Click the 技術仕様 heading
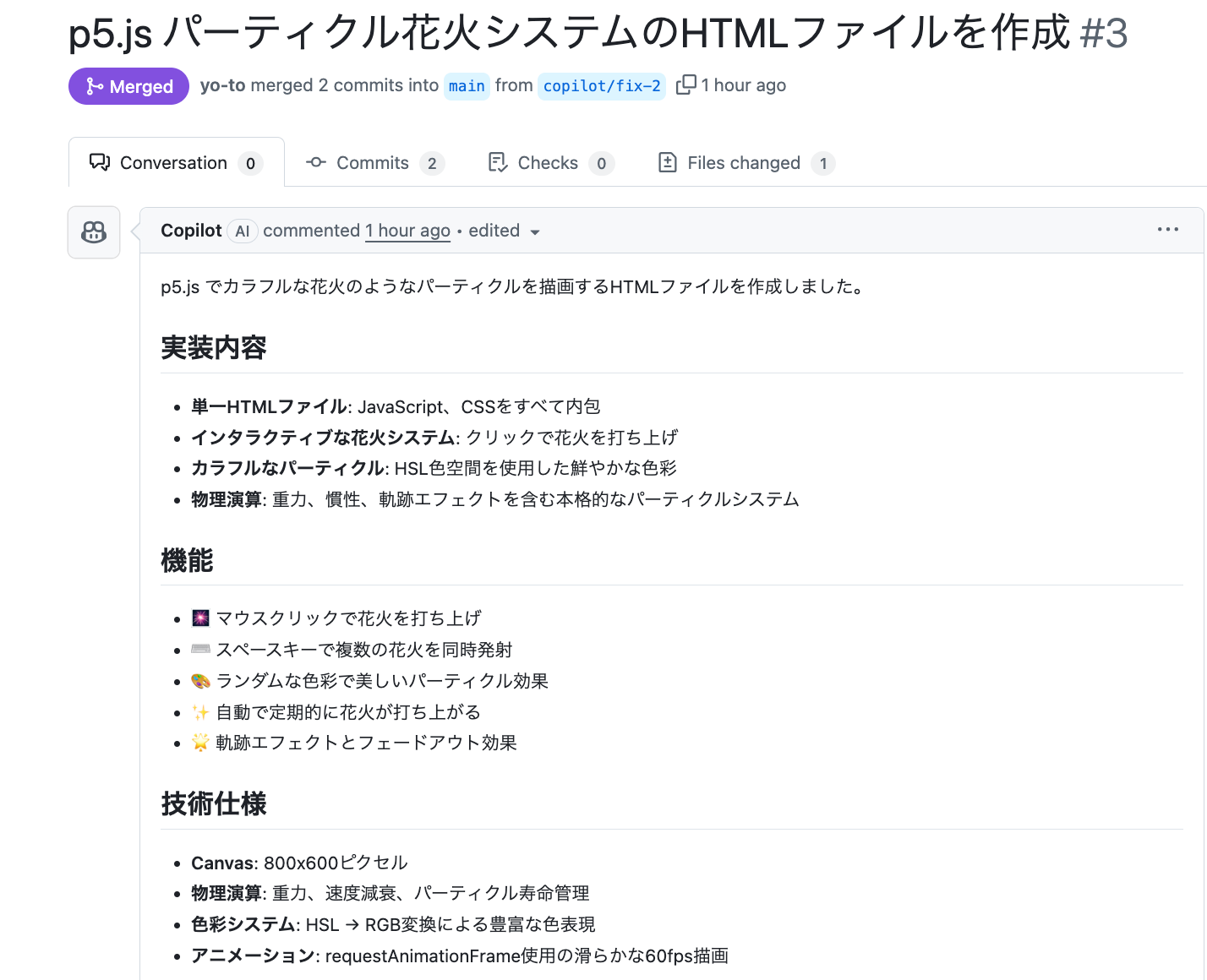Screen dimensions: 1207x980 pos(214,804)
